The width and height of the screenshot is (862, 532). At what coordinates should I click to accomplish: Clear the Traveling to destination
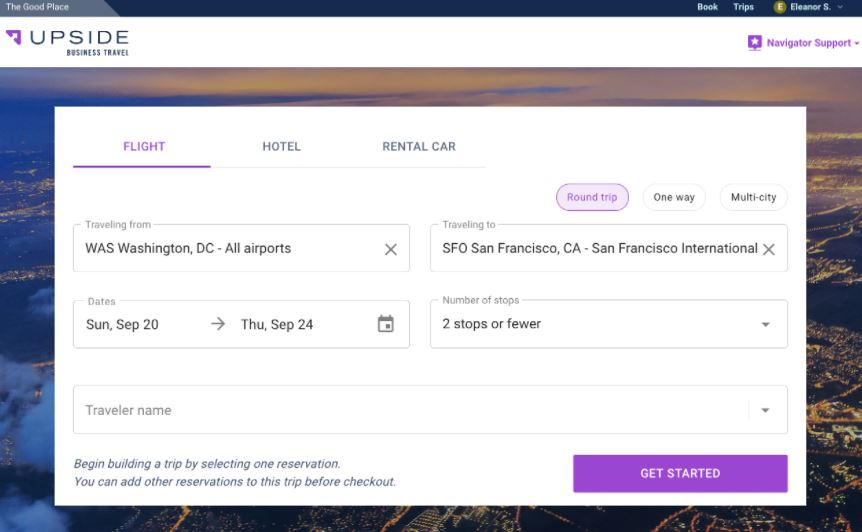click(x=769, y=249)
